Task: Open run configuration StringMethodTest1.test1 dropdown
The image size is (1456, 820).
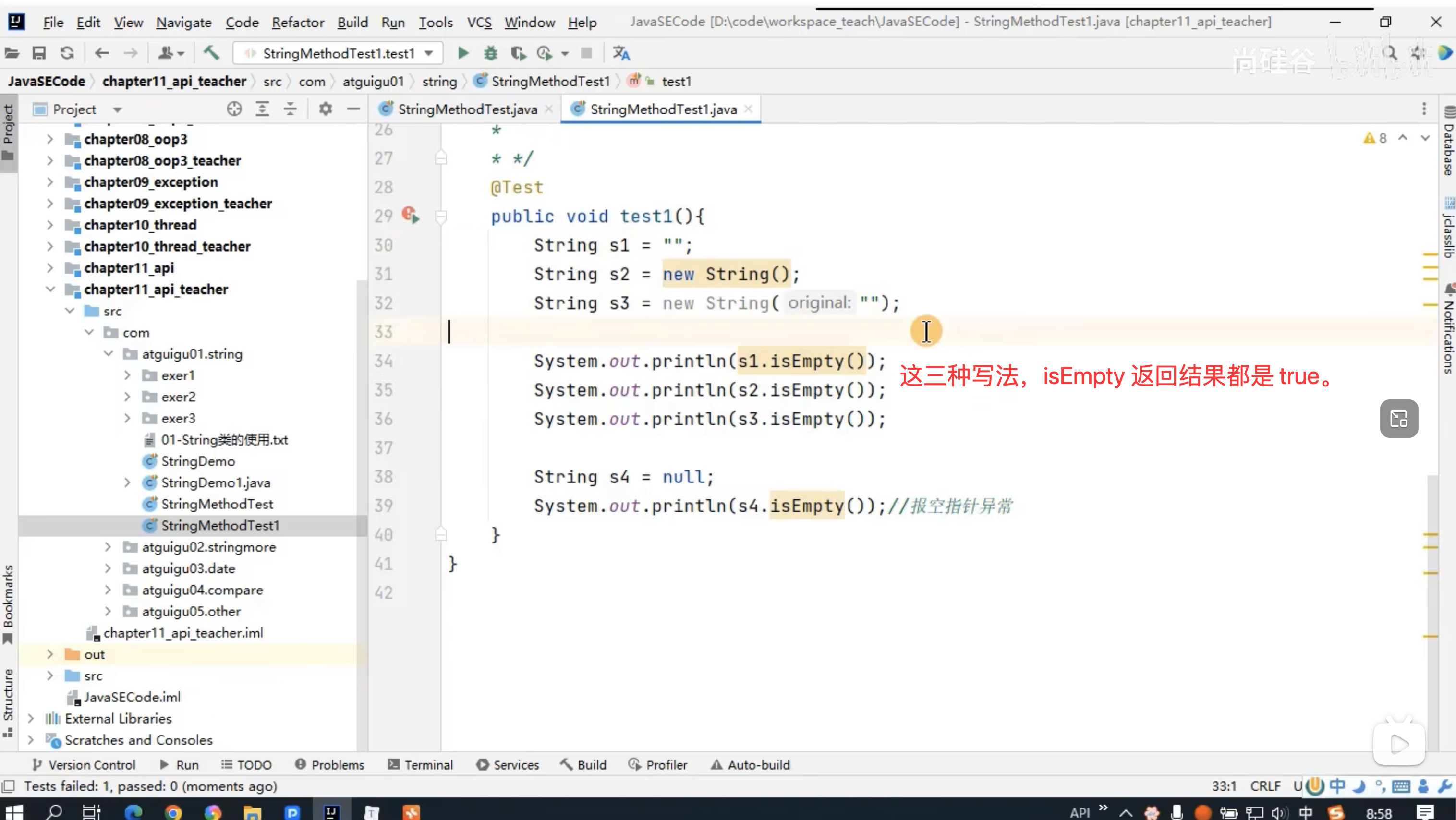Action: click(x=338, y=53)
